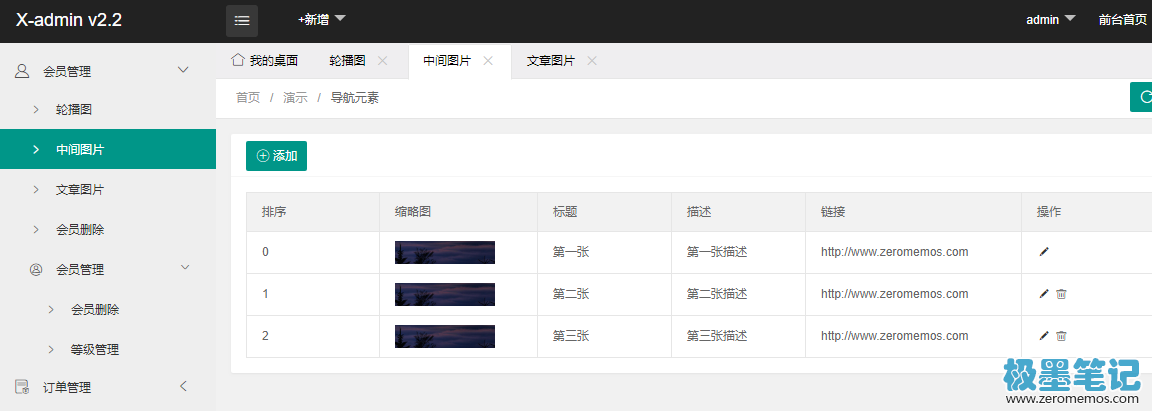This screenshot has width=1152, height=411.
Task: Select the 中间图片 tab
Action: (447, 61)
